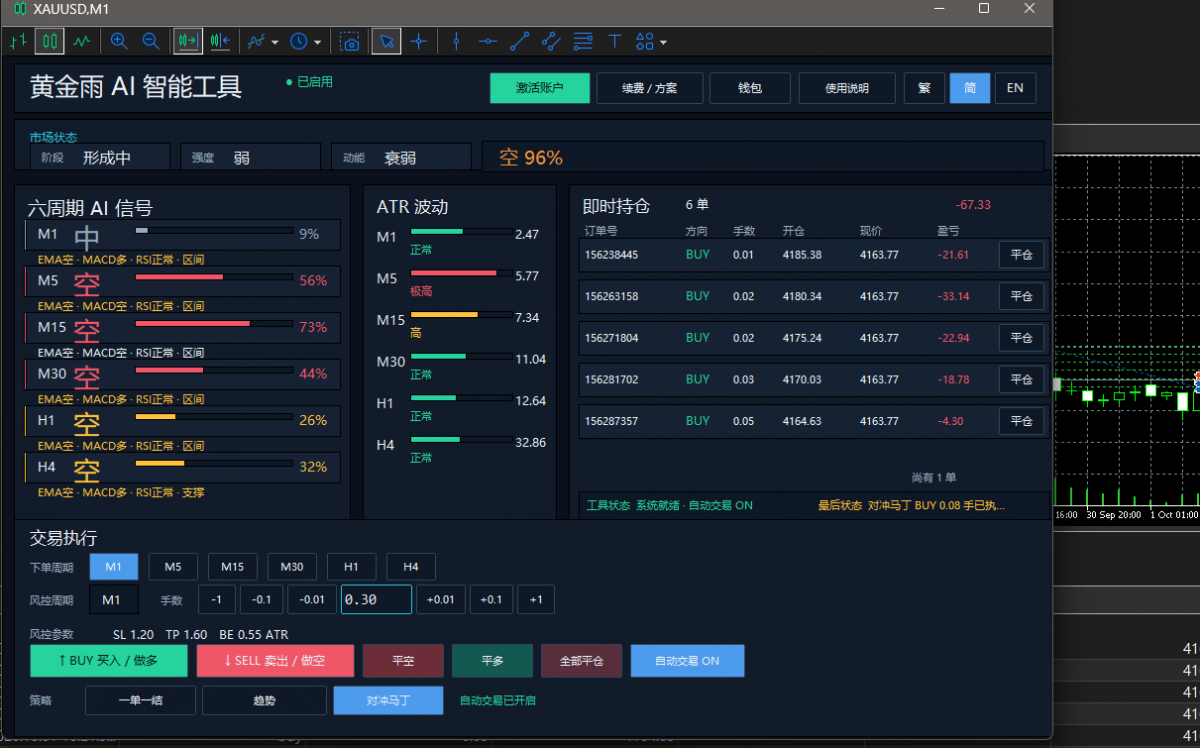This screenshot has width=1200, height=748.
Task: Activate the crosshair tool
Action: [418, 41]
